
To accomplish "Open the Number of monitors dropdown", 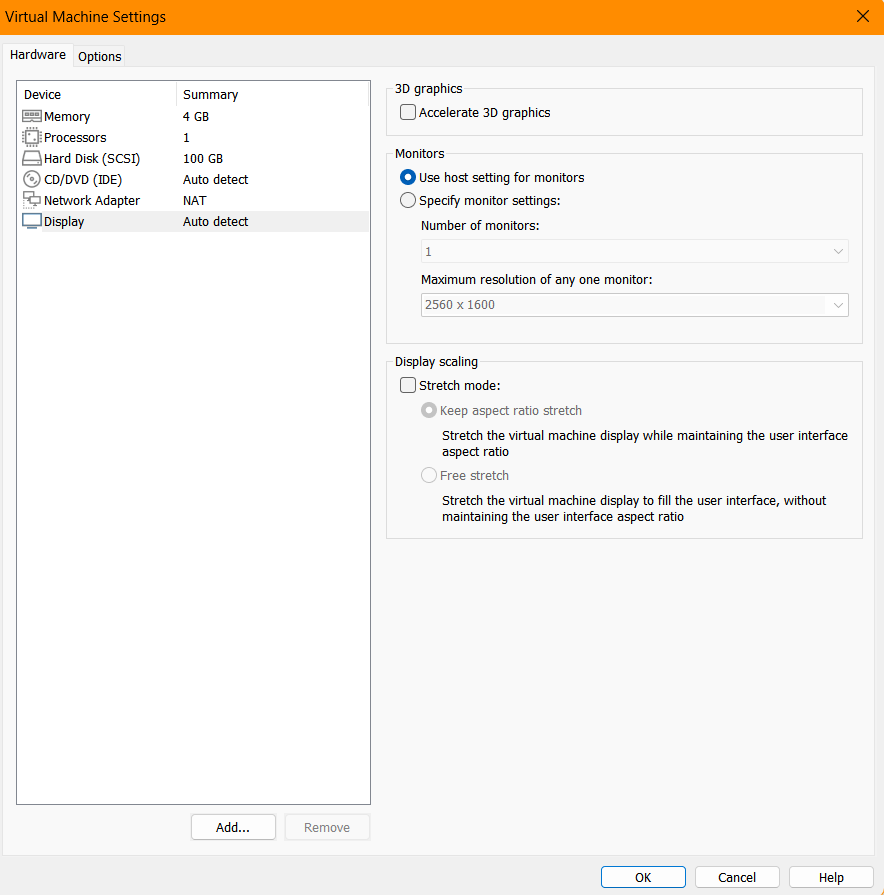I will pos(635,251).
